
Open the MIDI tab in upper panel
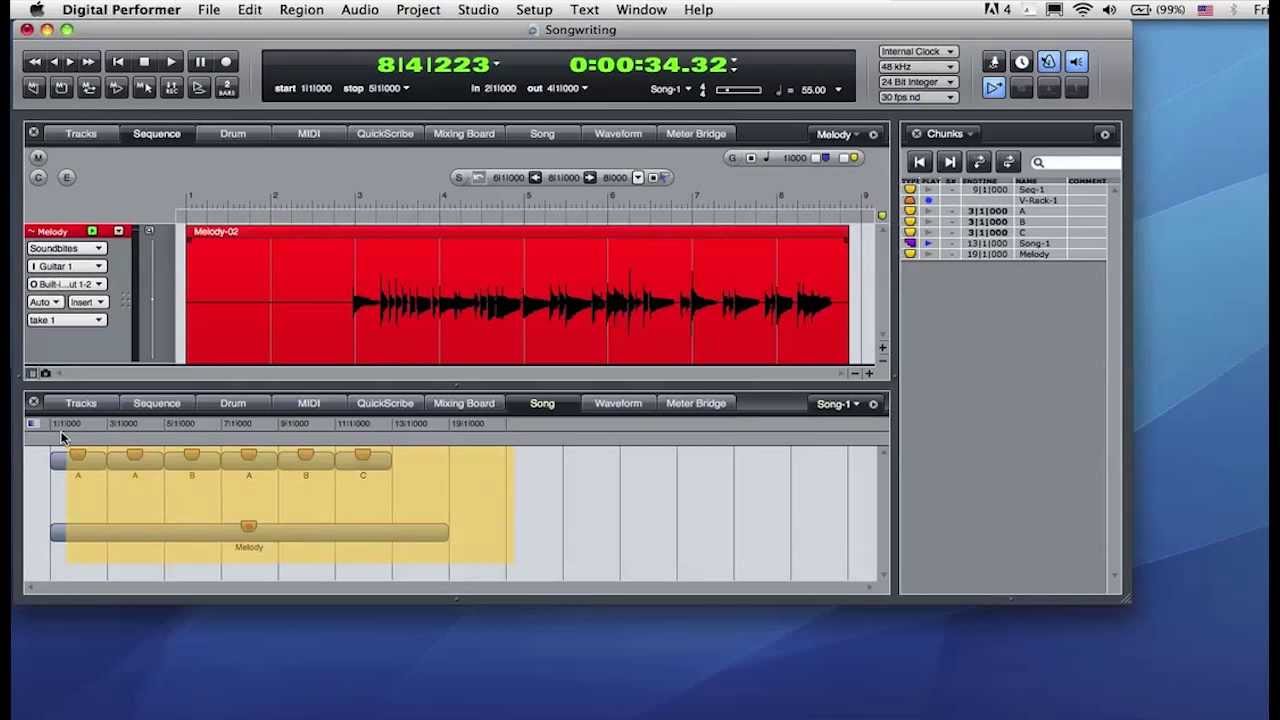click(308, 134)
